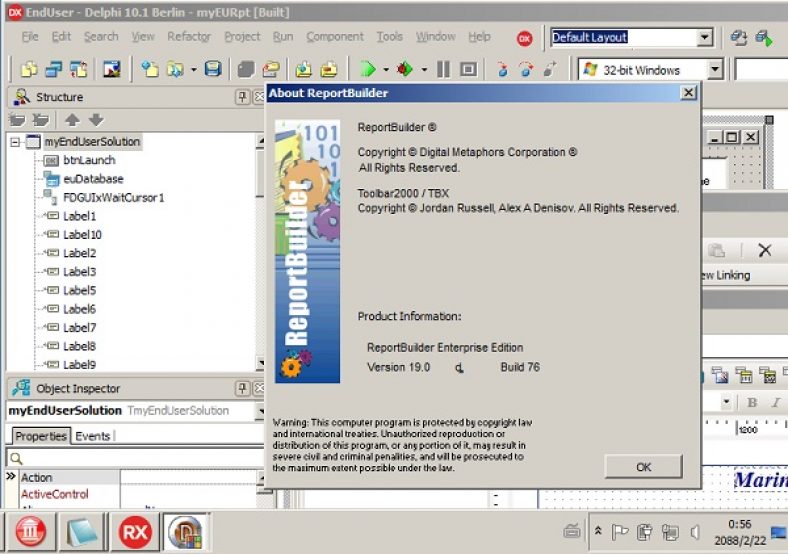Click the Add file to project icon
This screenshot has width=788, height=554.
pos(304,69)
